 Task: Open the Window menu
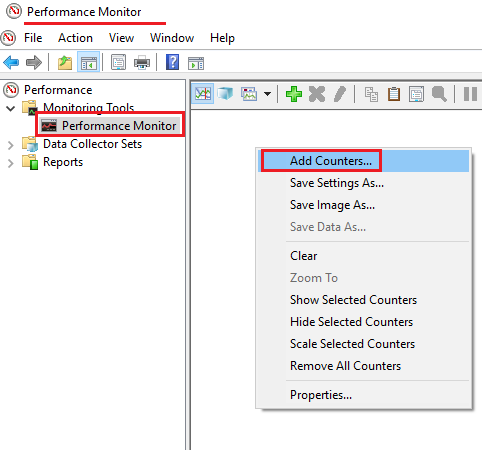point(172,38)
